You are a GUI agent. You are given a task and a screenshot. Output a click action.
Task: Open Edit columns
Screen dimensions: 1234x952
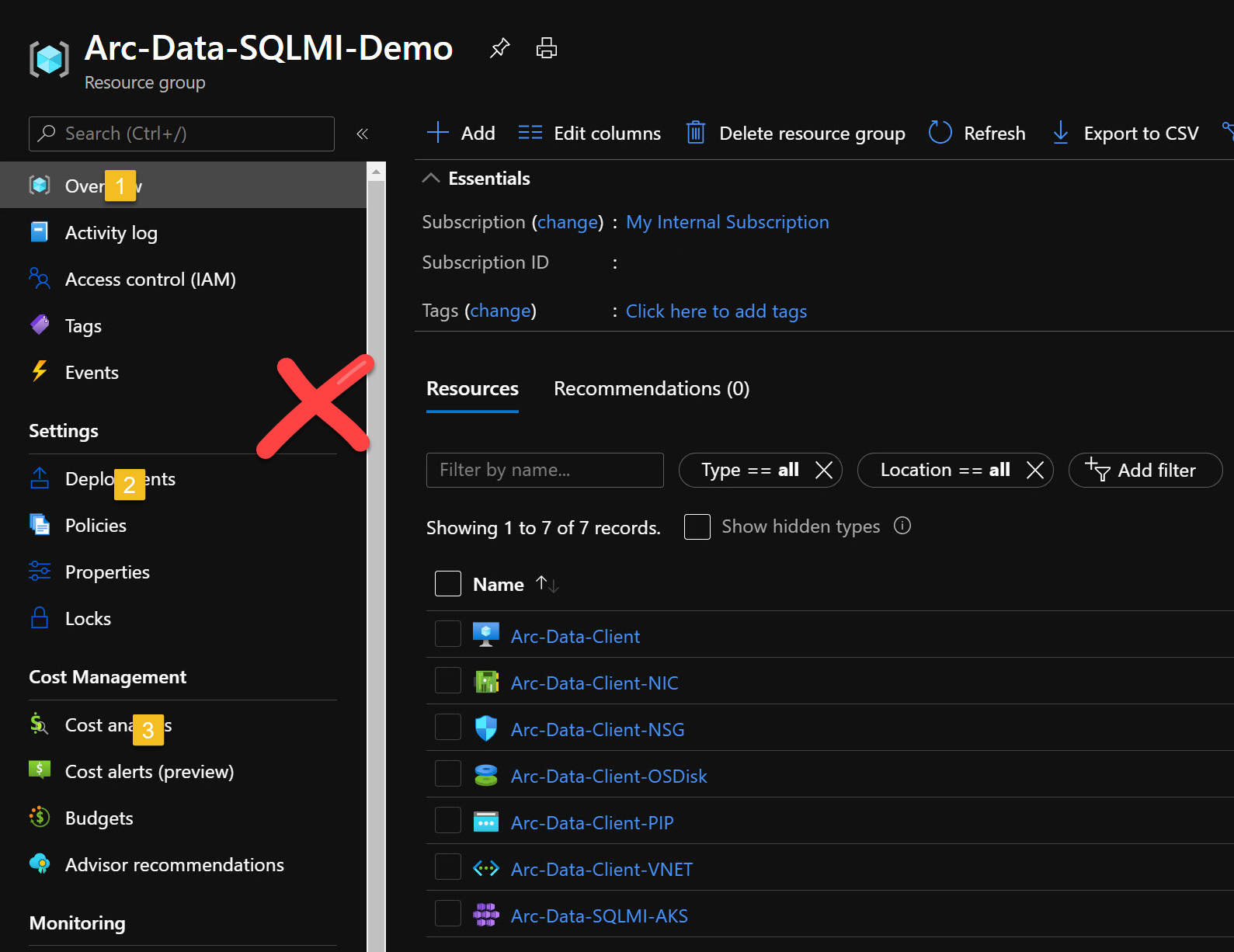coord(589,133)
